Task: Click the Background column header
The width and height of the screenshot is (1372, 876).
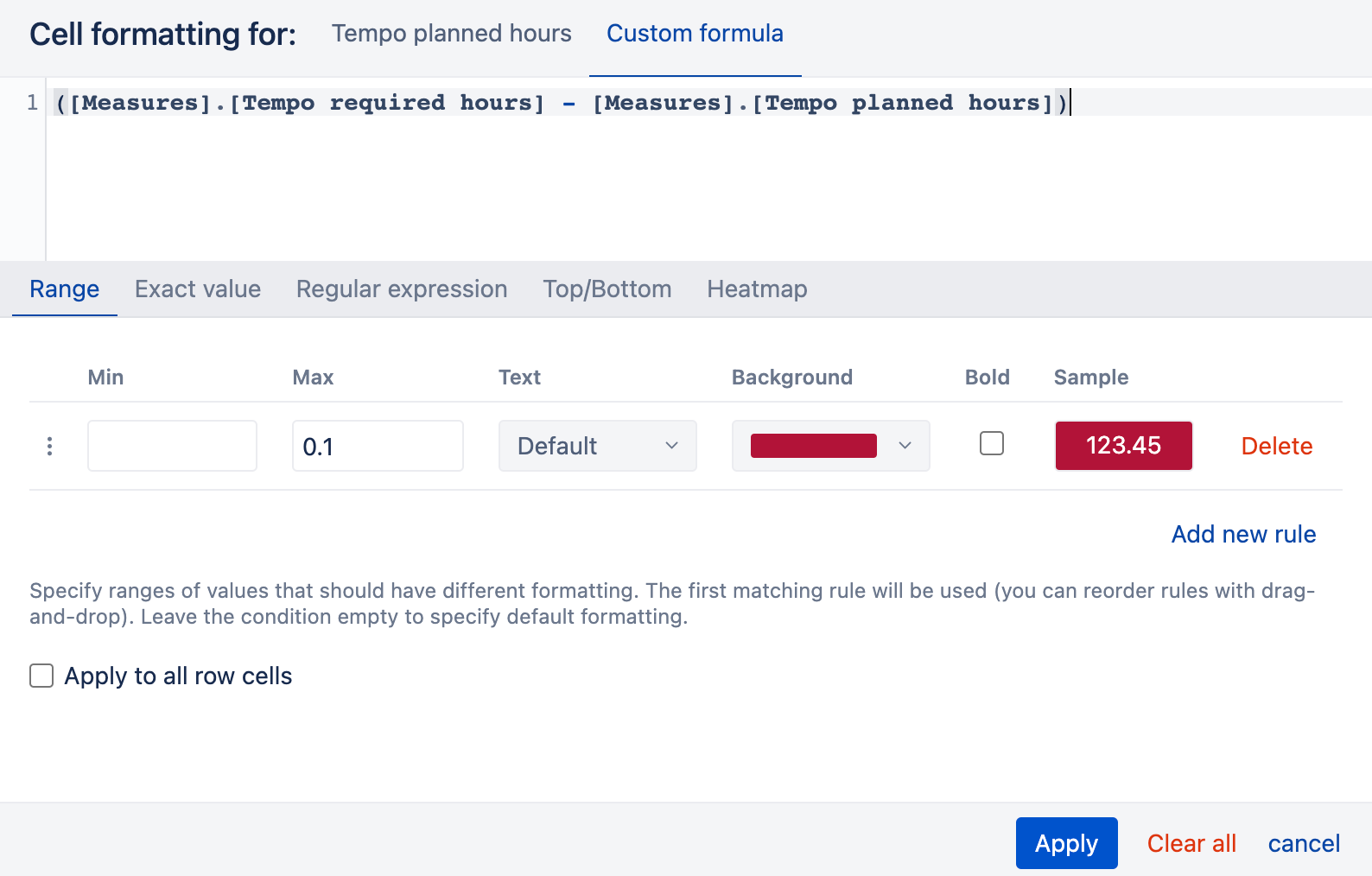Action: (792, 378)
